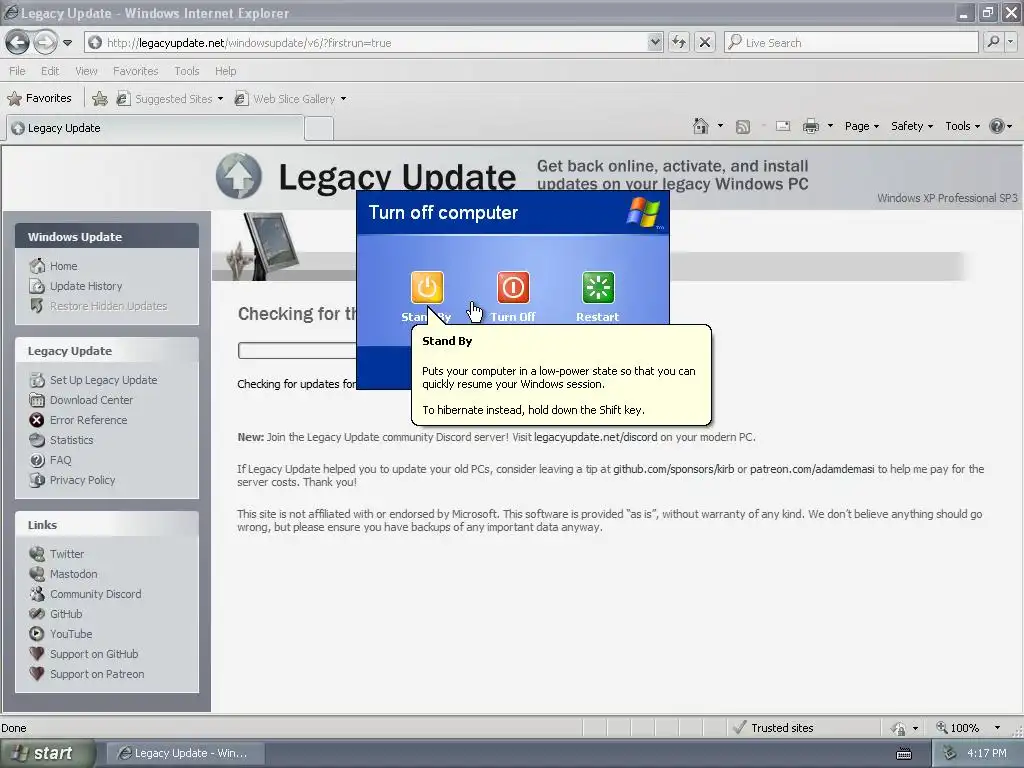Select the Legacy Update browser tab
The image size is (1024, 768).
[x=155, y=128]
